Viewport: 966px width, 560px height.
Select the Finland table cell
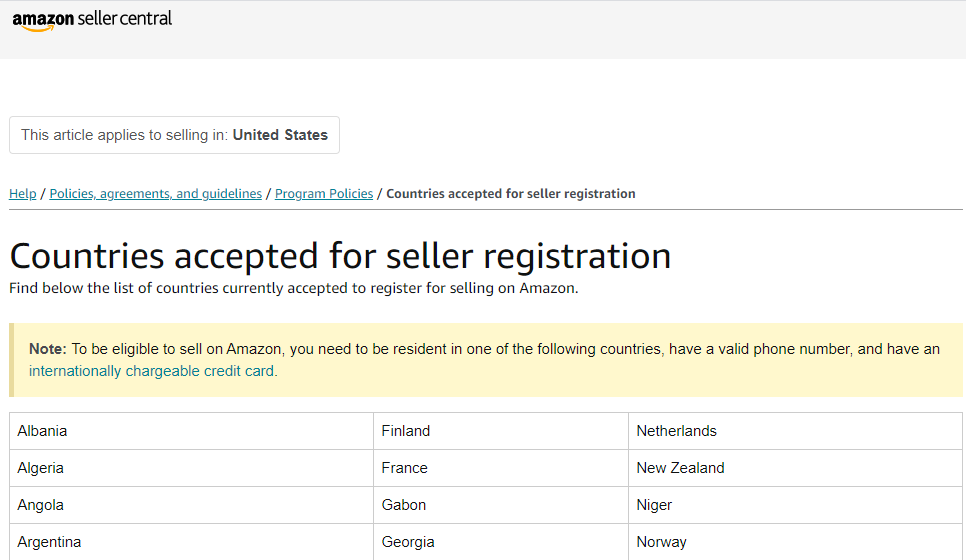[x=501, y=431]
